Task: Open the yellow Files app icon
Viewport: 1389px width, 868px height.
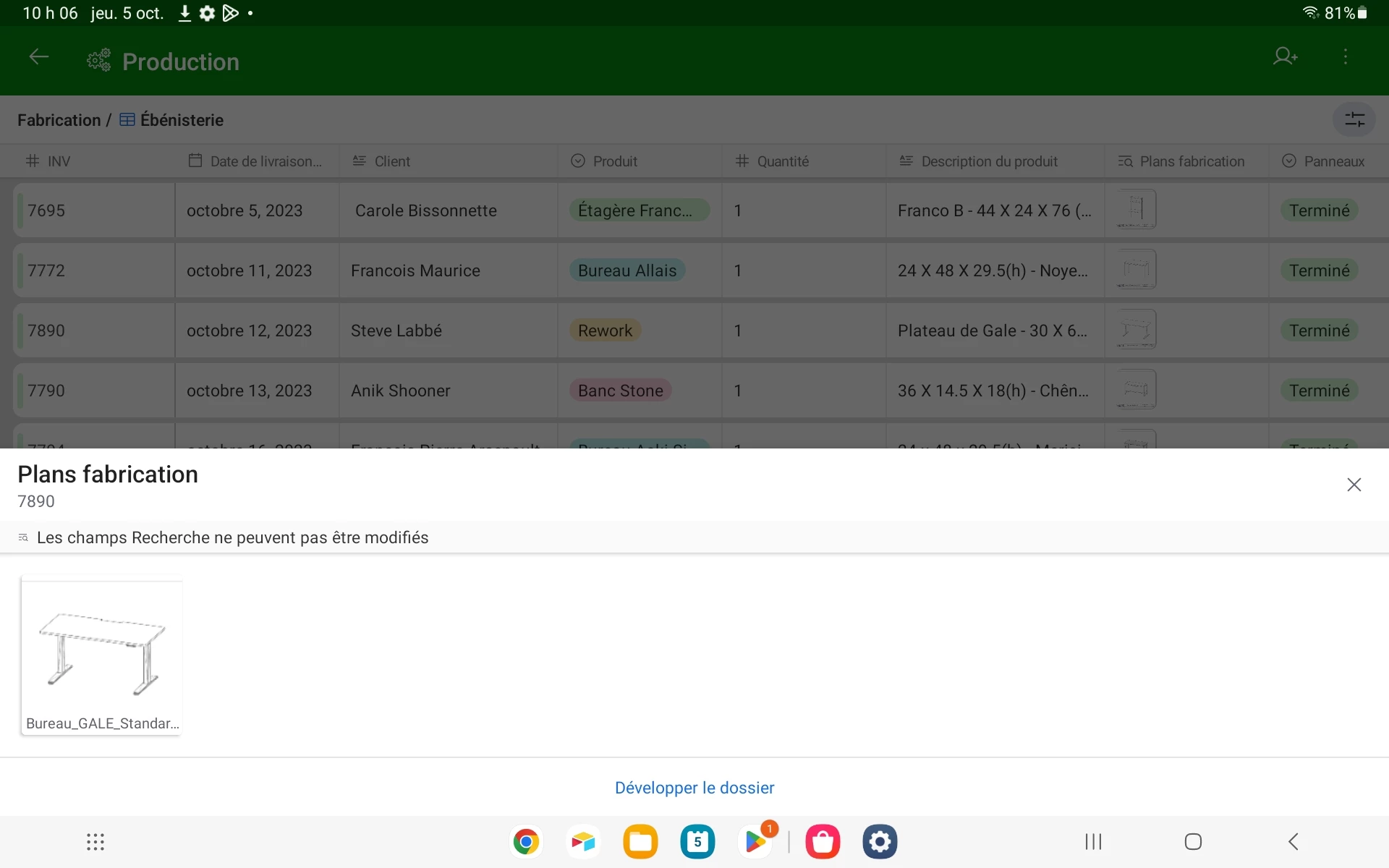Action: coord(640,841)
